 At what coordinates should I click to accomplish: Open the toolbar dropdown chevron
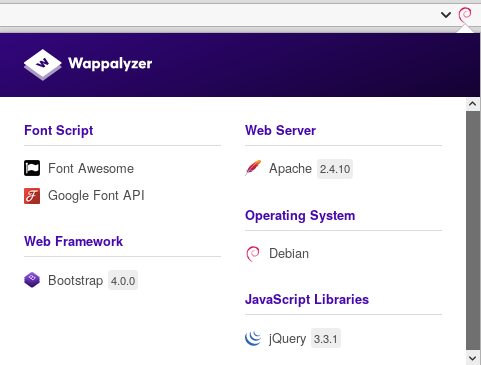[446, 15]
